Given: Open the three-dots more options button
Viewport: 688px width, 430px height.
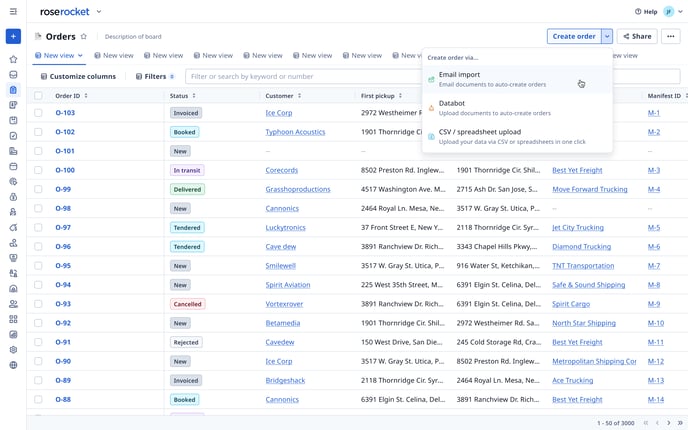Looking at the screenshot, I should [x=670, y=36].
